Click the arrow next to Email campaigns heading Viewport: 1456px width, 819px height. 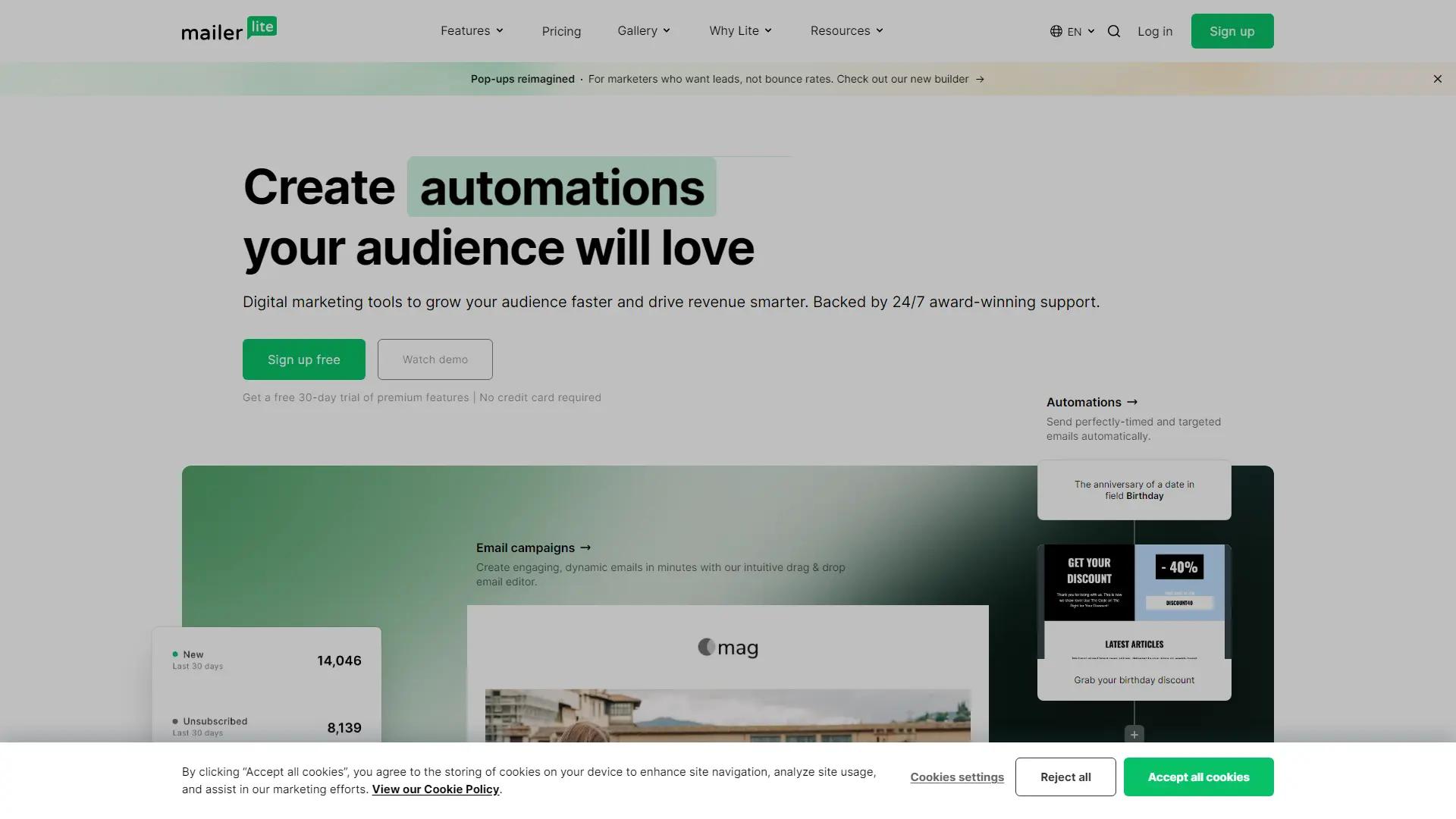pos(585,548)
